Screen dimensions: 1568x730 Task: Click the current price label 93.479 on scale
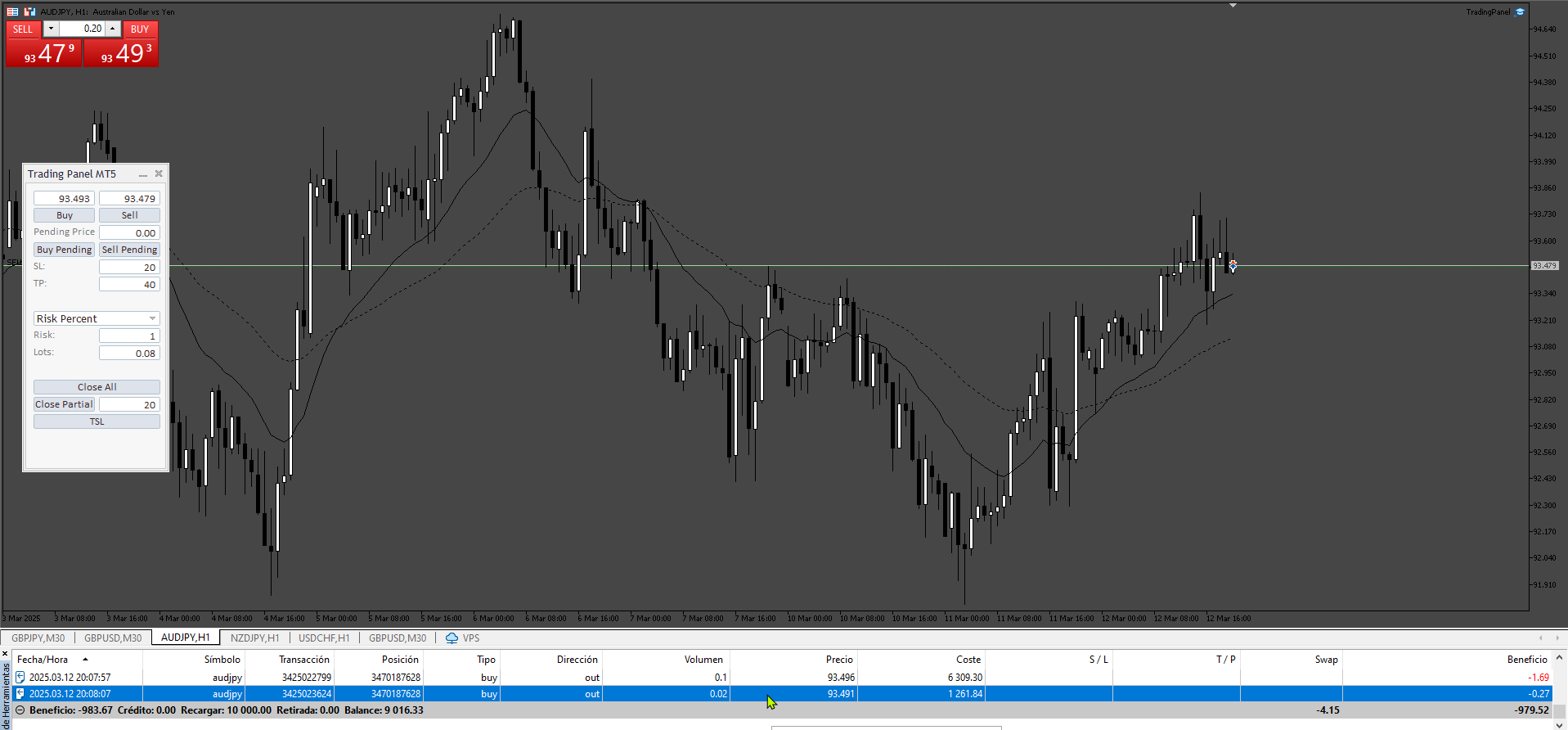[1545, 266]
